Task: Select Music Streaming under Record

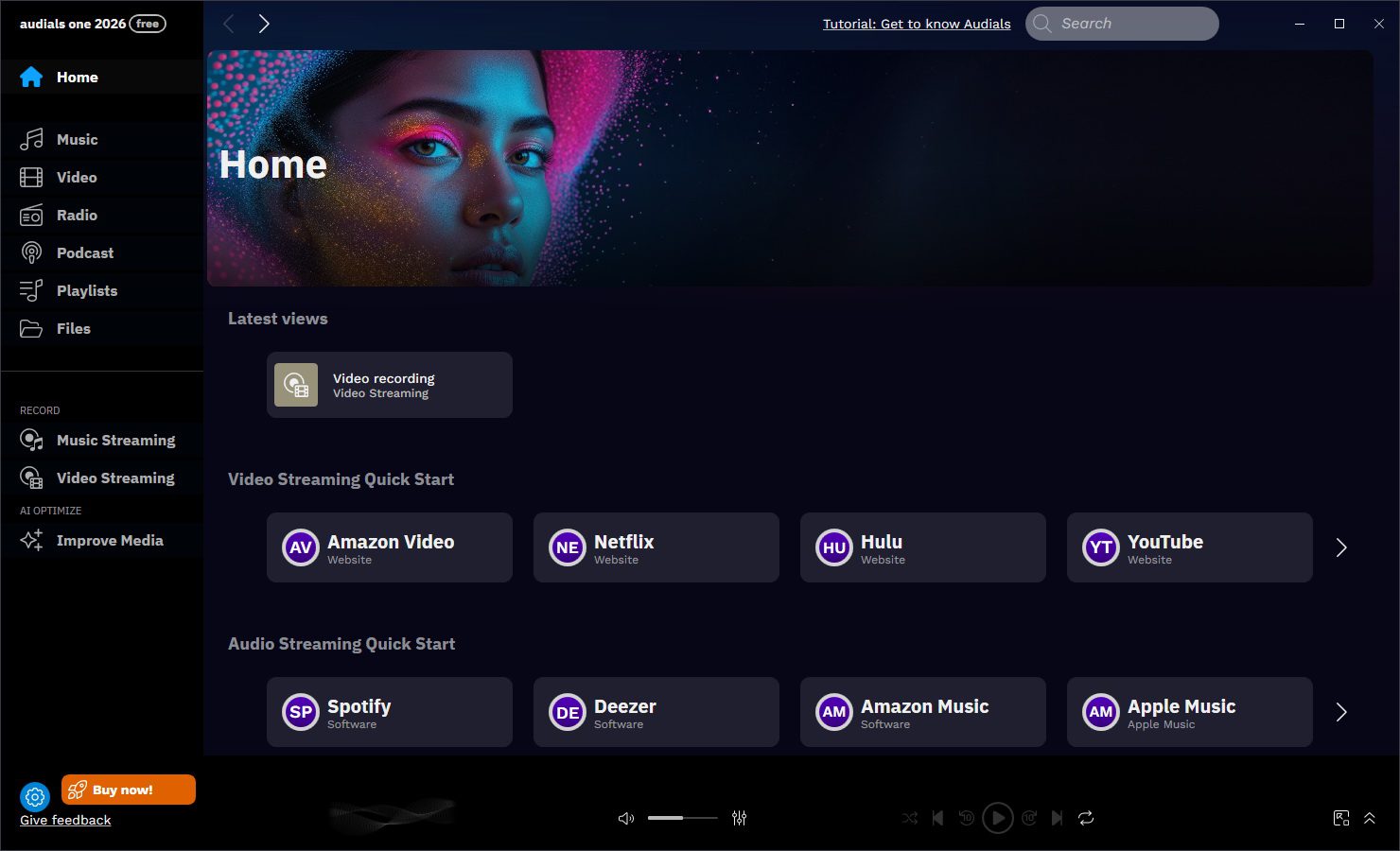Action: click(x=115, y=441)
